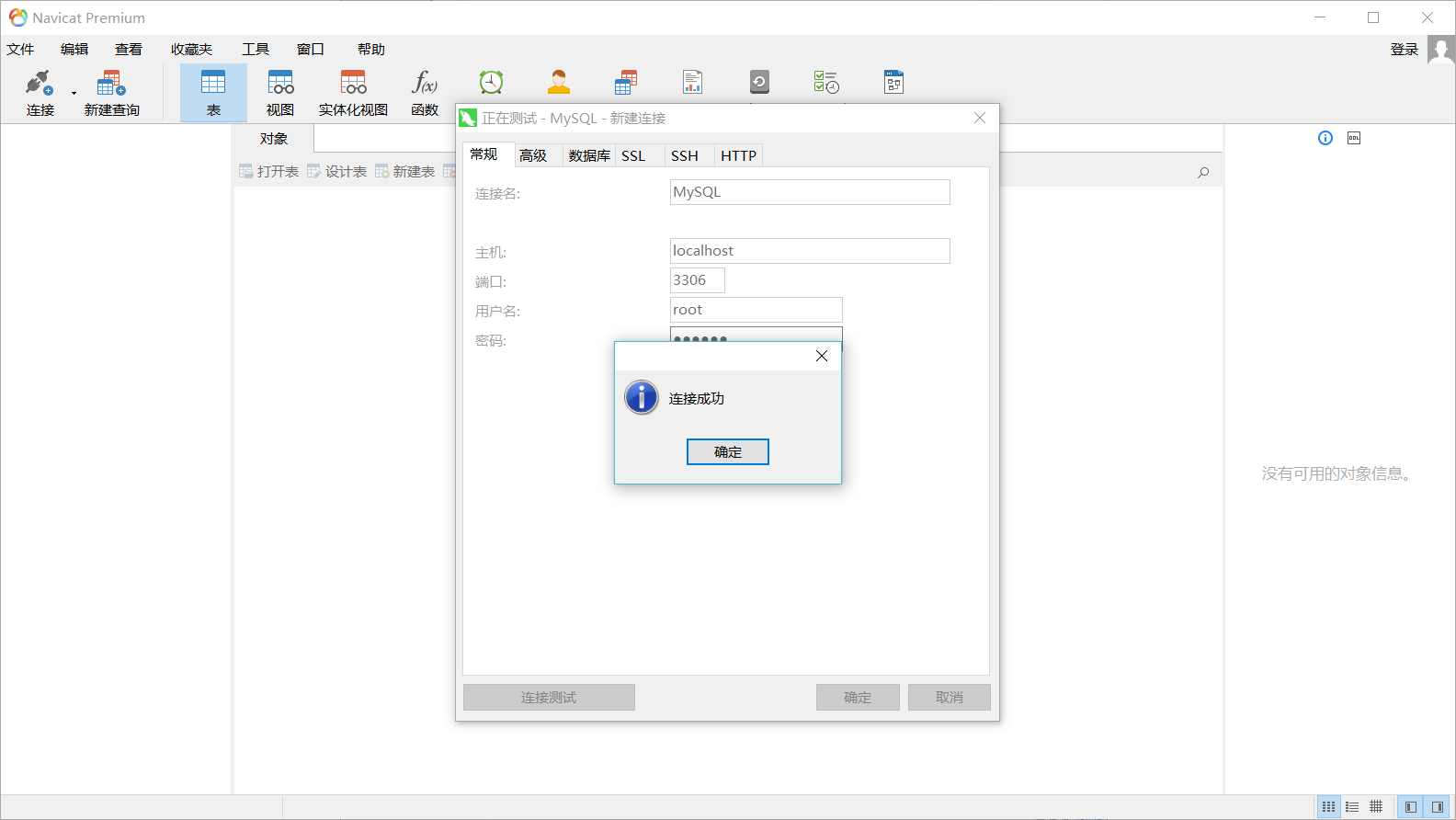Click the 登录 sign-in link
Image resolution: width=1456 pixels, height=820 pixels.
click(1405, 50)
